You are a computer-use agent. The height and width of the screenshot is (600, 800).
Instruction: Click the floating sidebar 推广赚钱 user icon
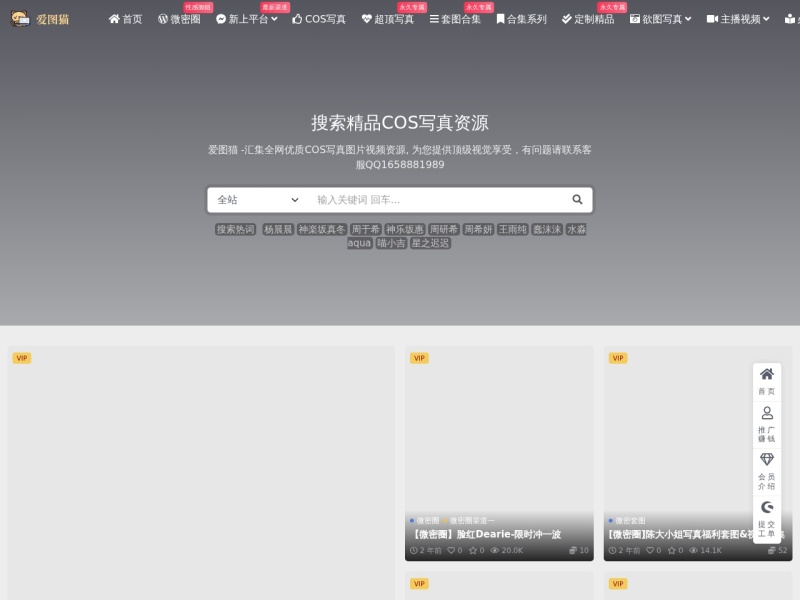767,413
